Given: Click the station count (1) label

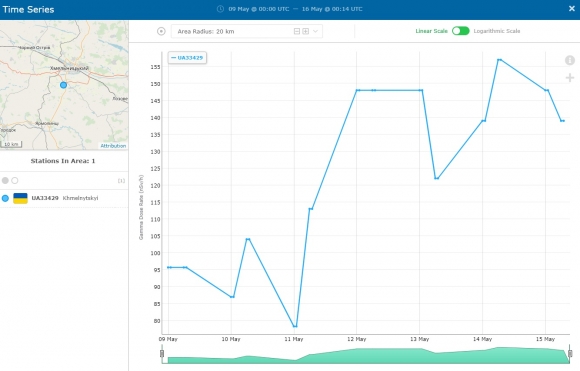Looking at the screenshot, I should (121, 181).
